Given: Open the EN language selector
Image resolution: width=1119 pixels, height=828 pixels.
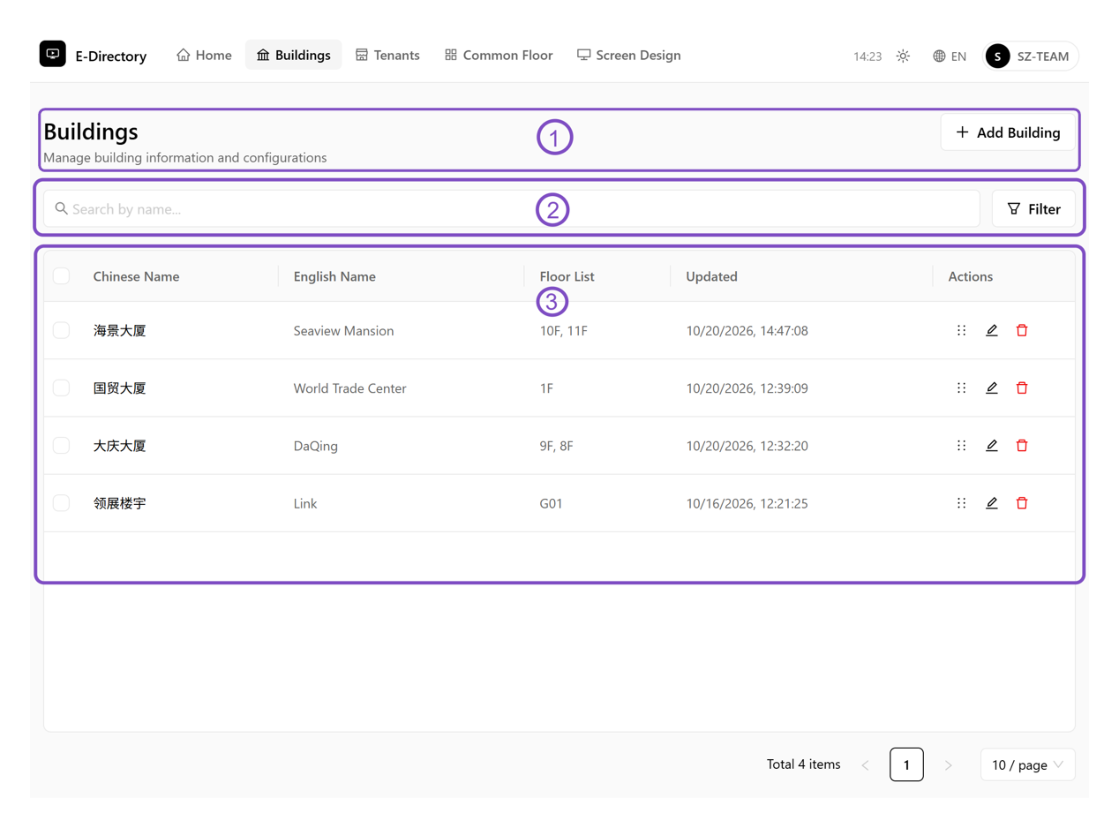Looking at the screenshot, I should click(949, 56).
